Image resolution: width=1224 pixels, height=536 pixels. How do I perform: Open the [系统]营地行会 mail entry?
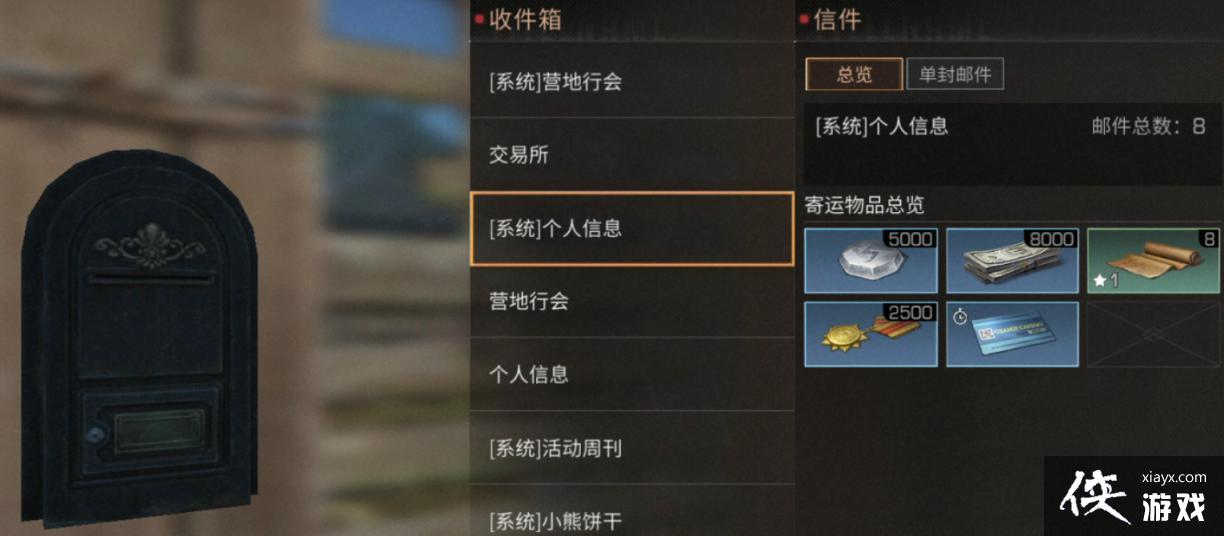point(632,82)
